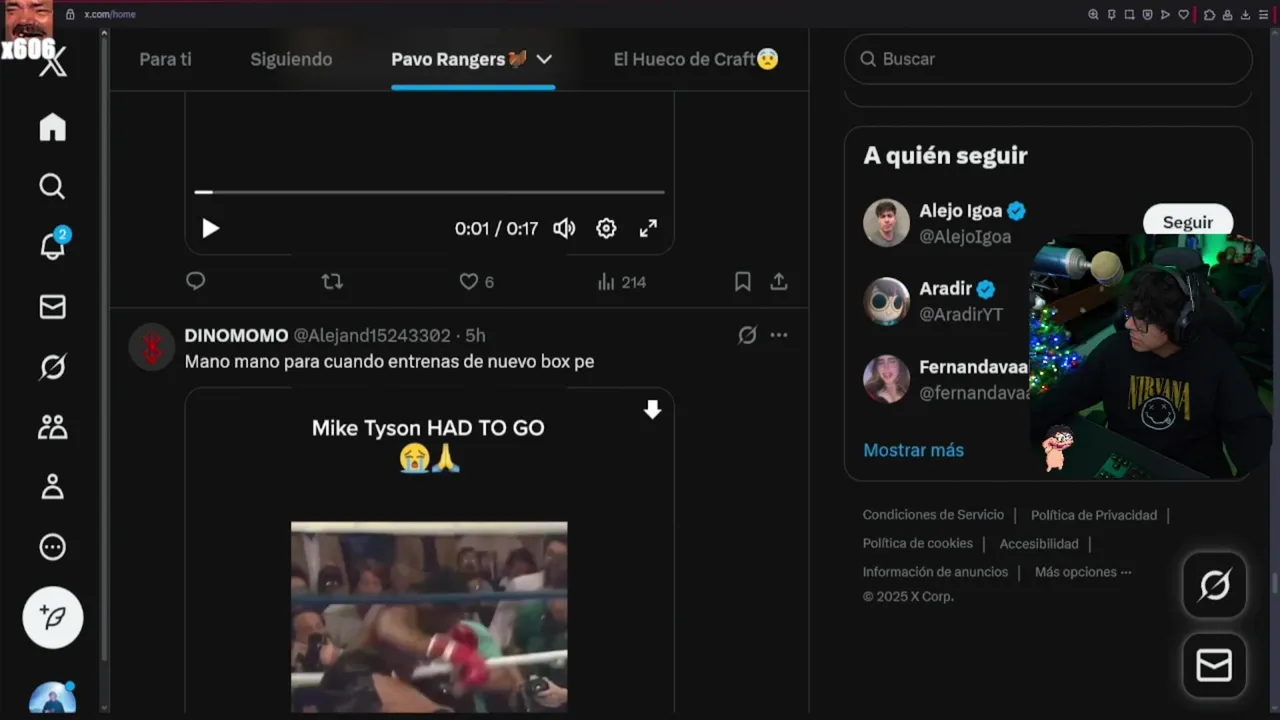Share the top post

778,282
